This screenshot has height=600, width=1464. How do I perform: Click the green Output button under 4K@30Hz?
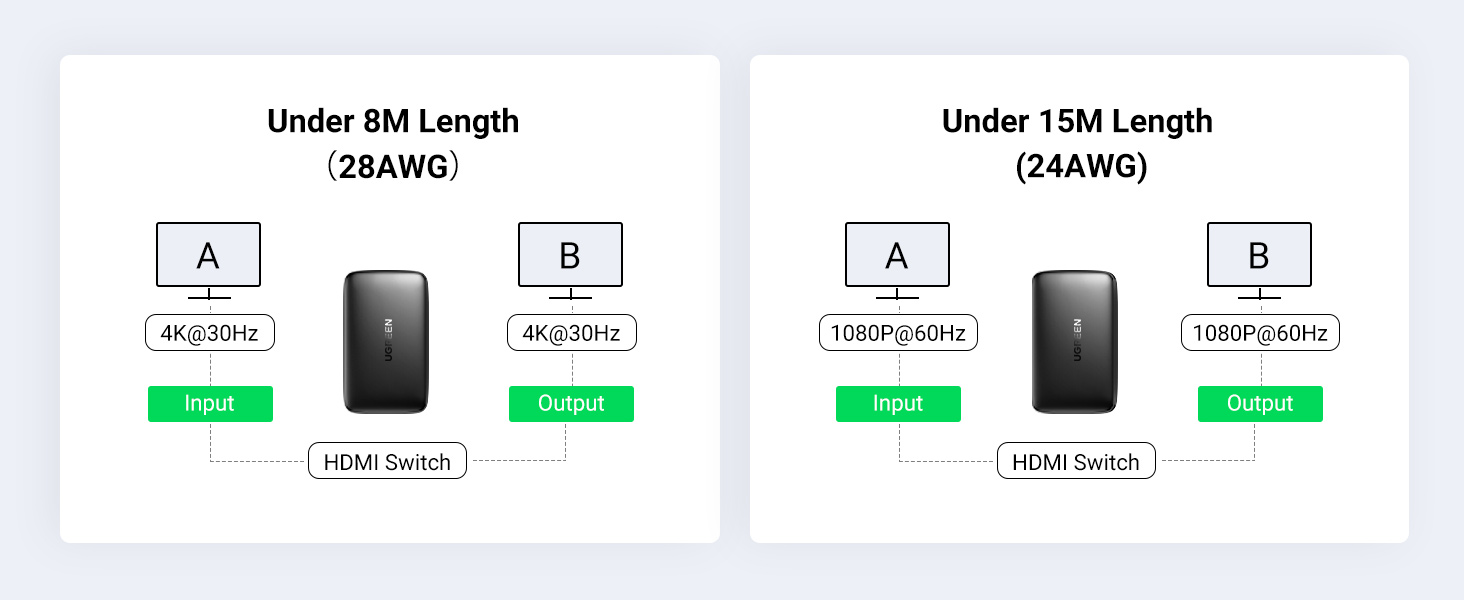(x=571, y=404)
